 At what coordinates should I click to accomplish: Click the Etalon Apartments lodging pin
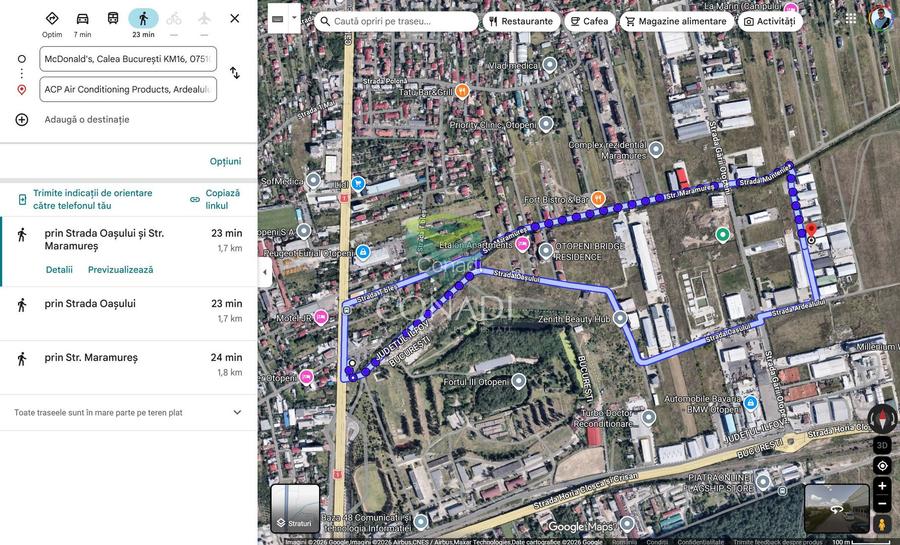pyautogui.click(x=522, y=244)
